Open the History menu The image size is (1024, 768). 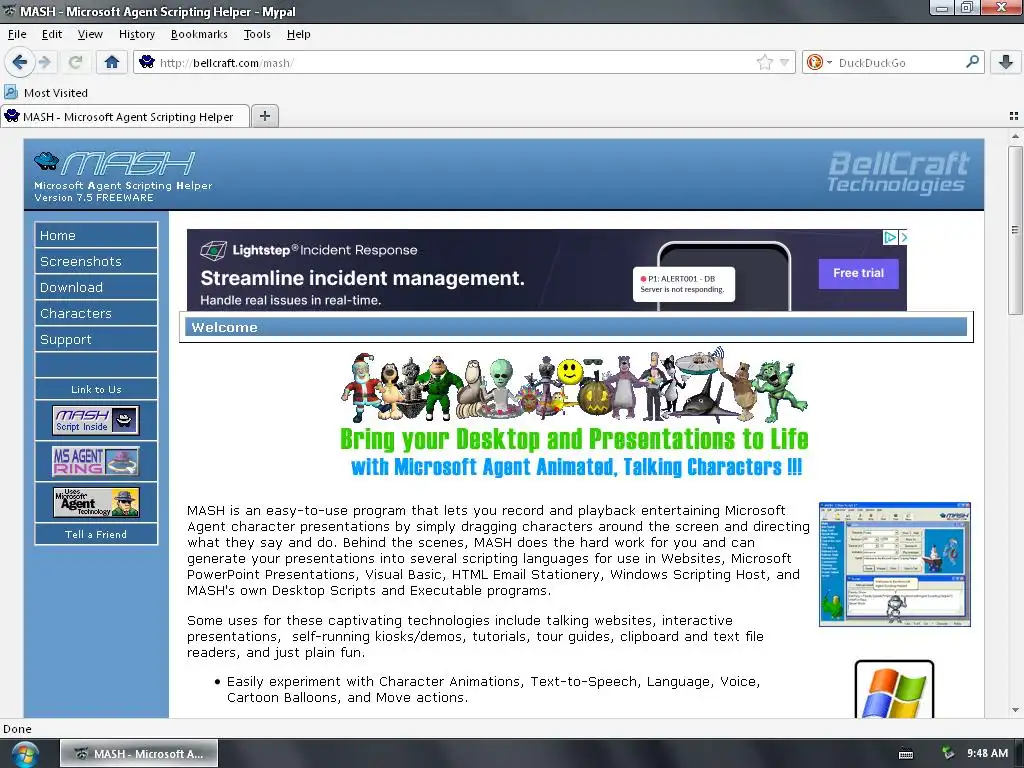point(136,34)
